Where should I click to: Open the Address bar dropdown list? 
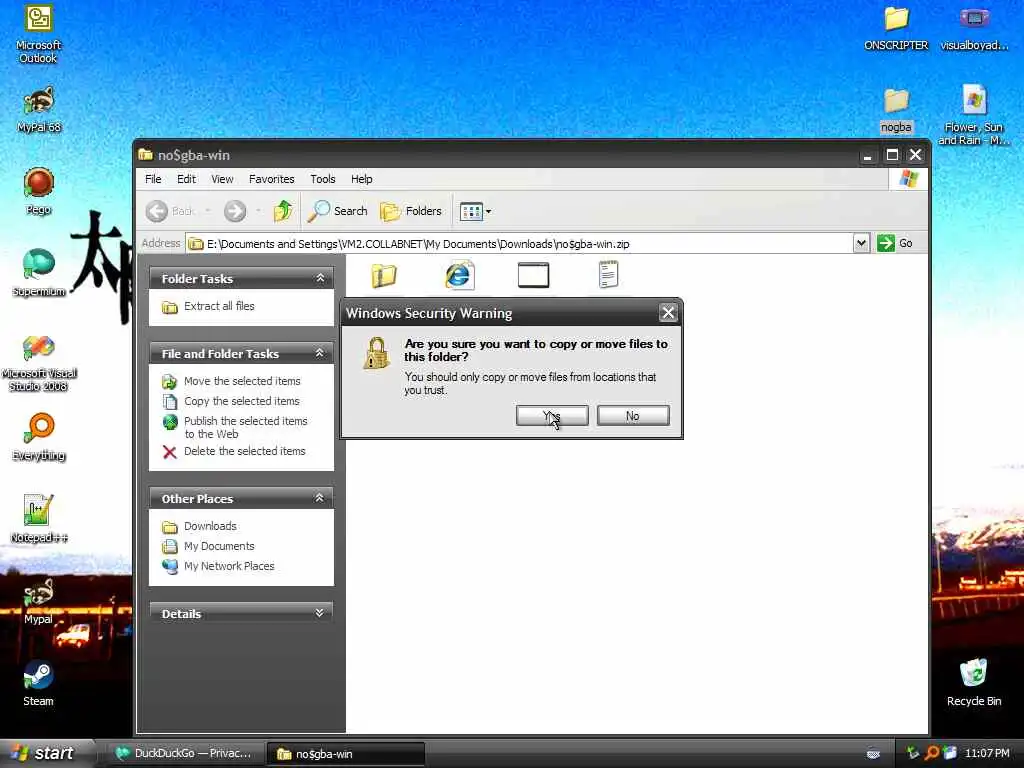pos(861,244)
